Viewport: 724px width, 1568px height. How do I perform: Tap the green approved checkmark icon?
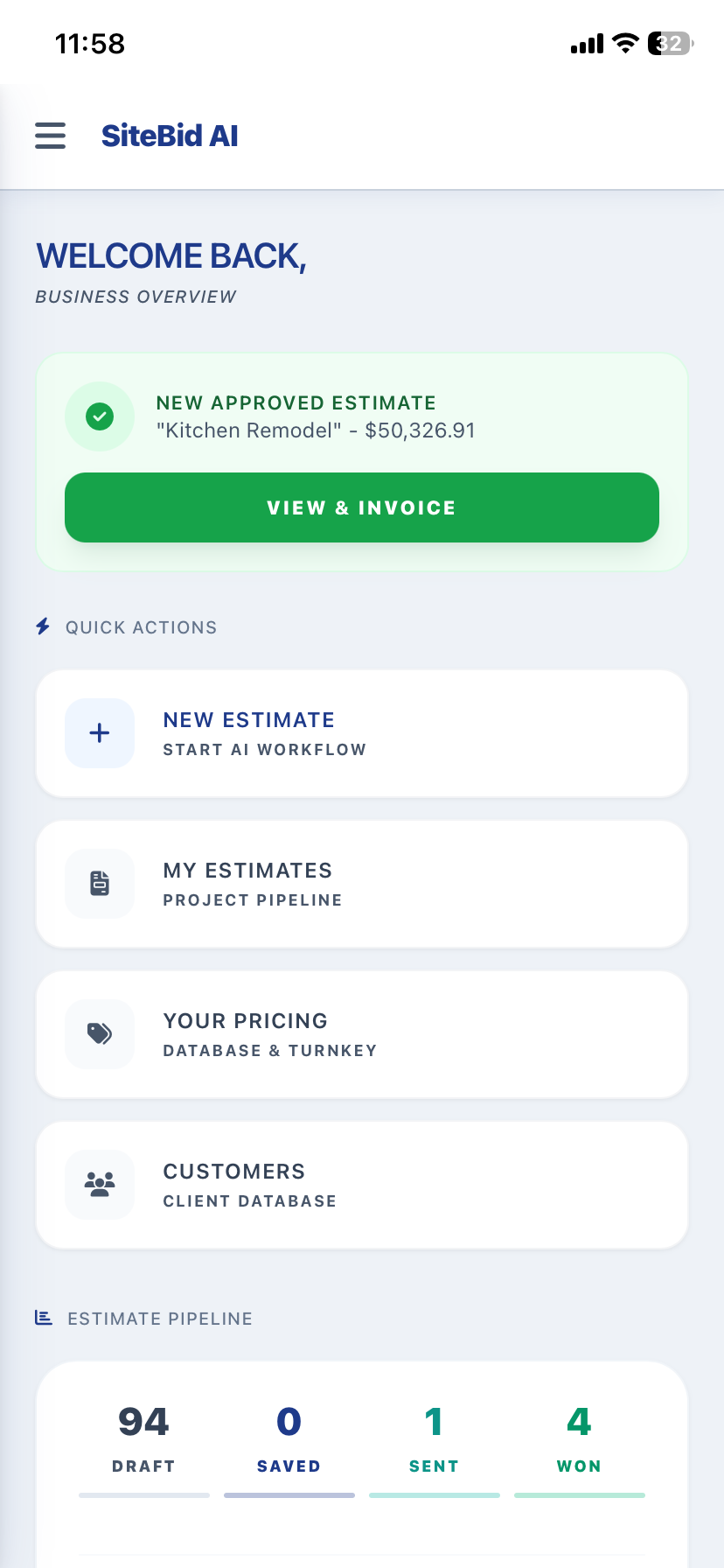click(x=100, y=416)
